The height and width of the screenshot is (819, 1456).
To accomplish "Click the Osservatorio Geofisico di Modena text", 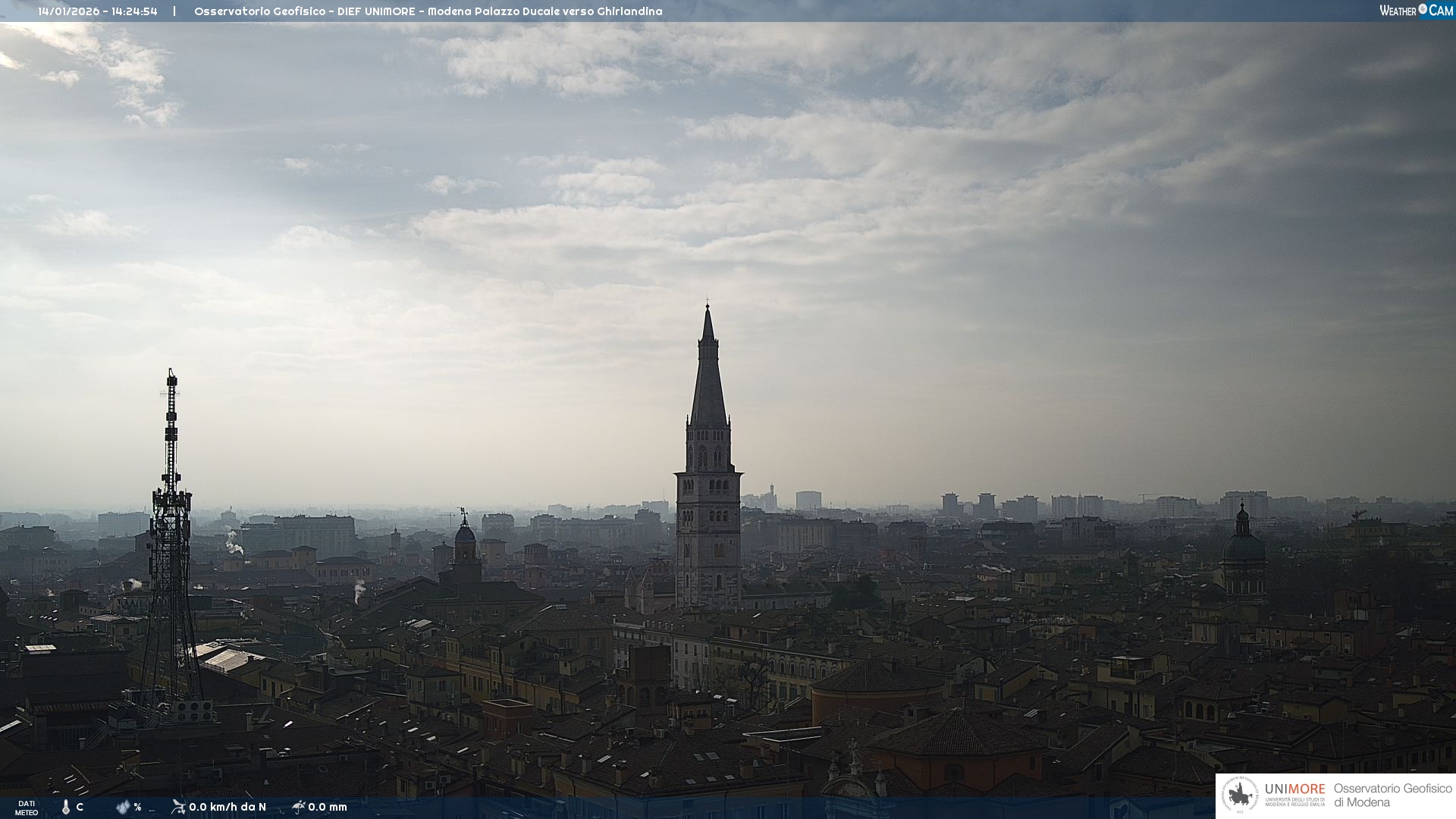I will 1392,795.
